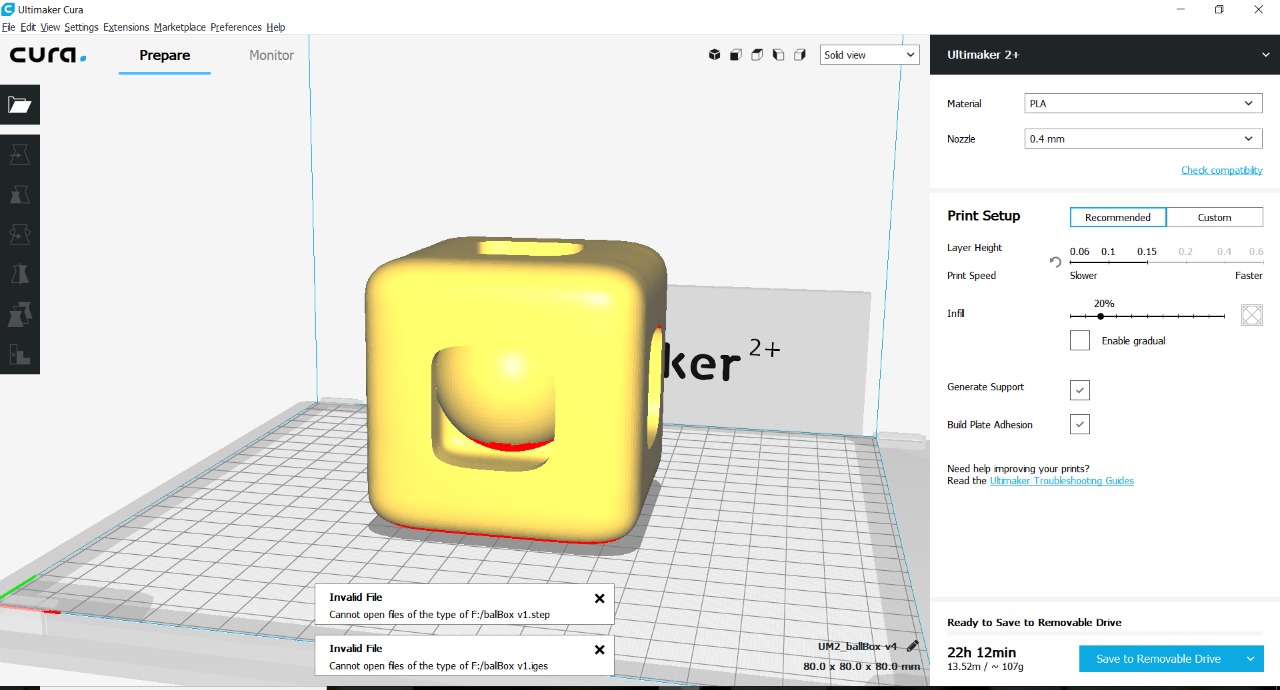
Task: Toggle Build Plate Adhesion checkbox
Action: click(1080, 424)
